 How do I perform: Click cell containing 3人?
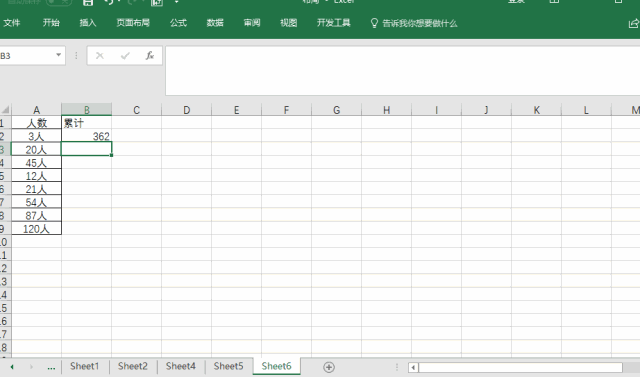click(36, 136)
